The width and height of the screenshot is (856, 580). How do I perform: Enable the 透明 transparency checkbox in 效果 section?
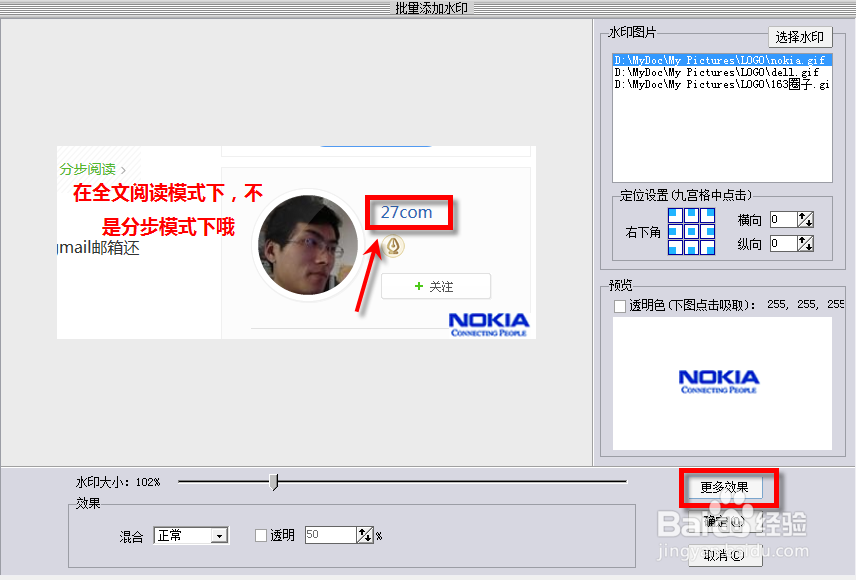point(259,535)
